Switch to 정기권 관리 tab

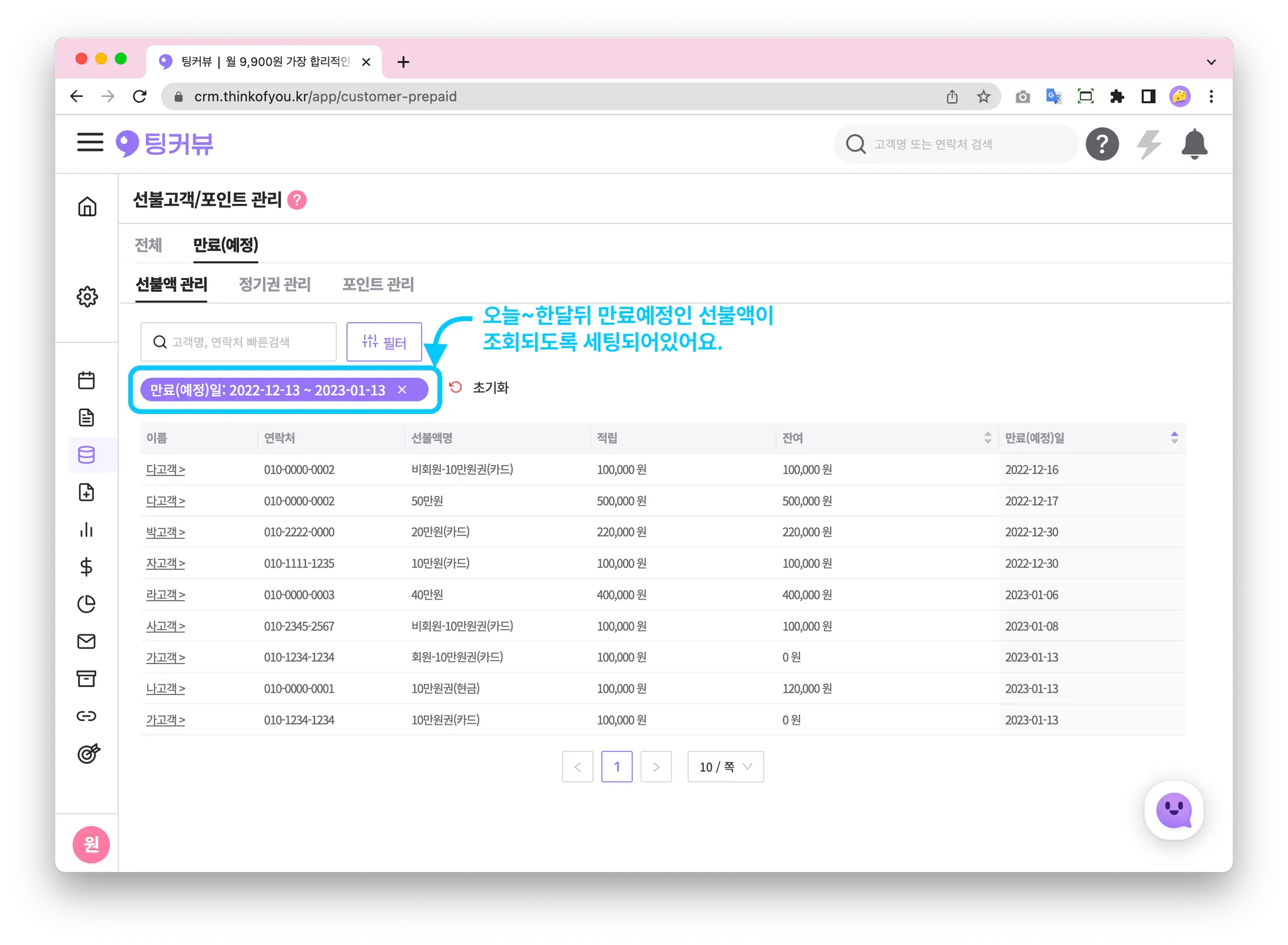[x=275, y=284]
